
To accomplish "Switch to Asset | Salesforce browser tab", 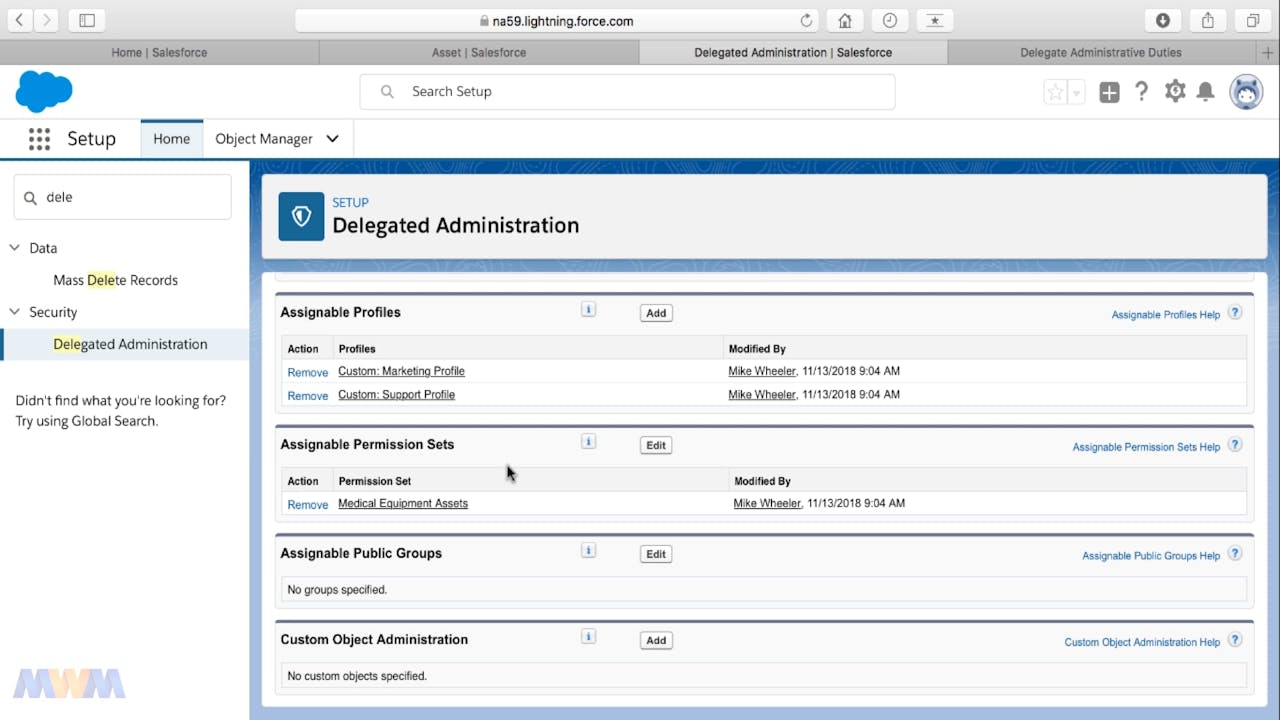I will pos(479,52).
